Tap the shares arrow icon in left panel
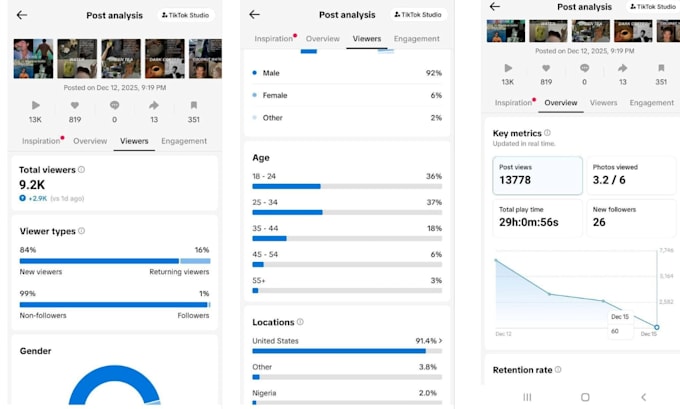 154,105
